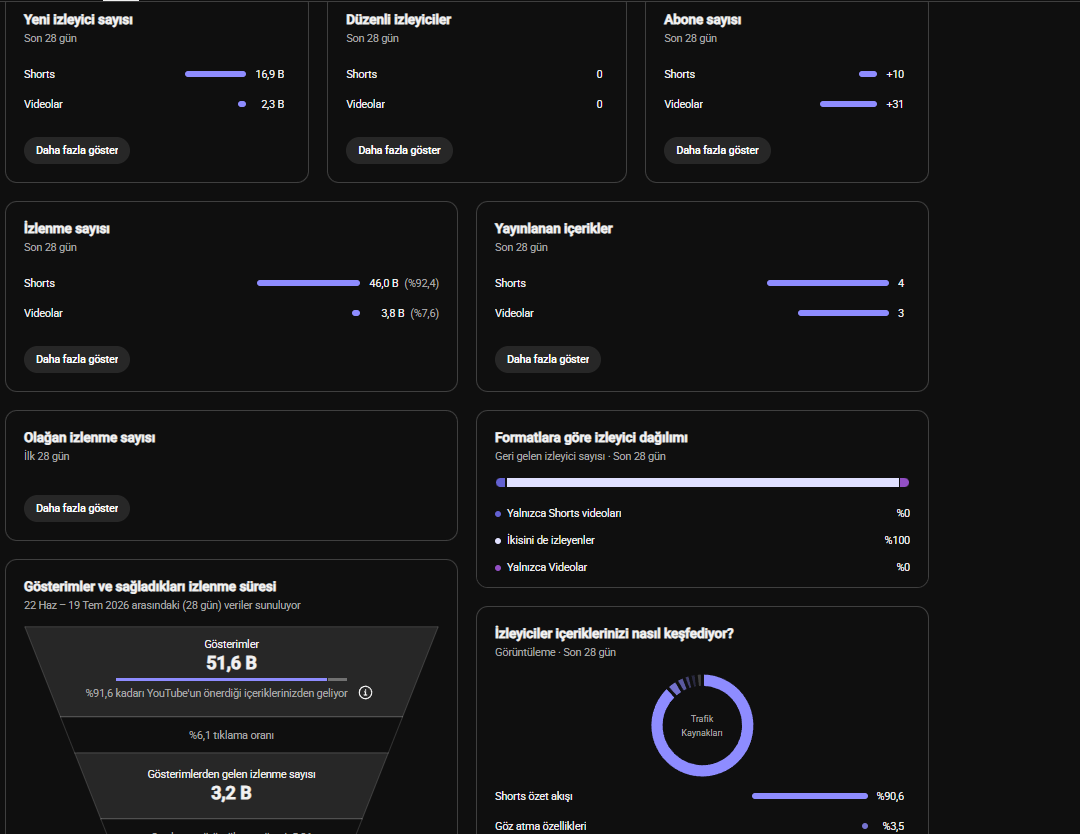Click the Shorts özet akışı traffic bar
This screenshot has width=1080, height=834.
810,796
